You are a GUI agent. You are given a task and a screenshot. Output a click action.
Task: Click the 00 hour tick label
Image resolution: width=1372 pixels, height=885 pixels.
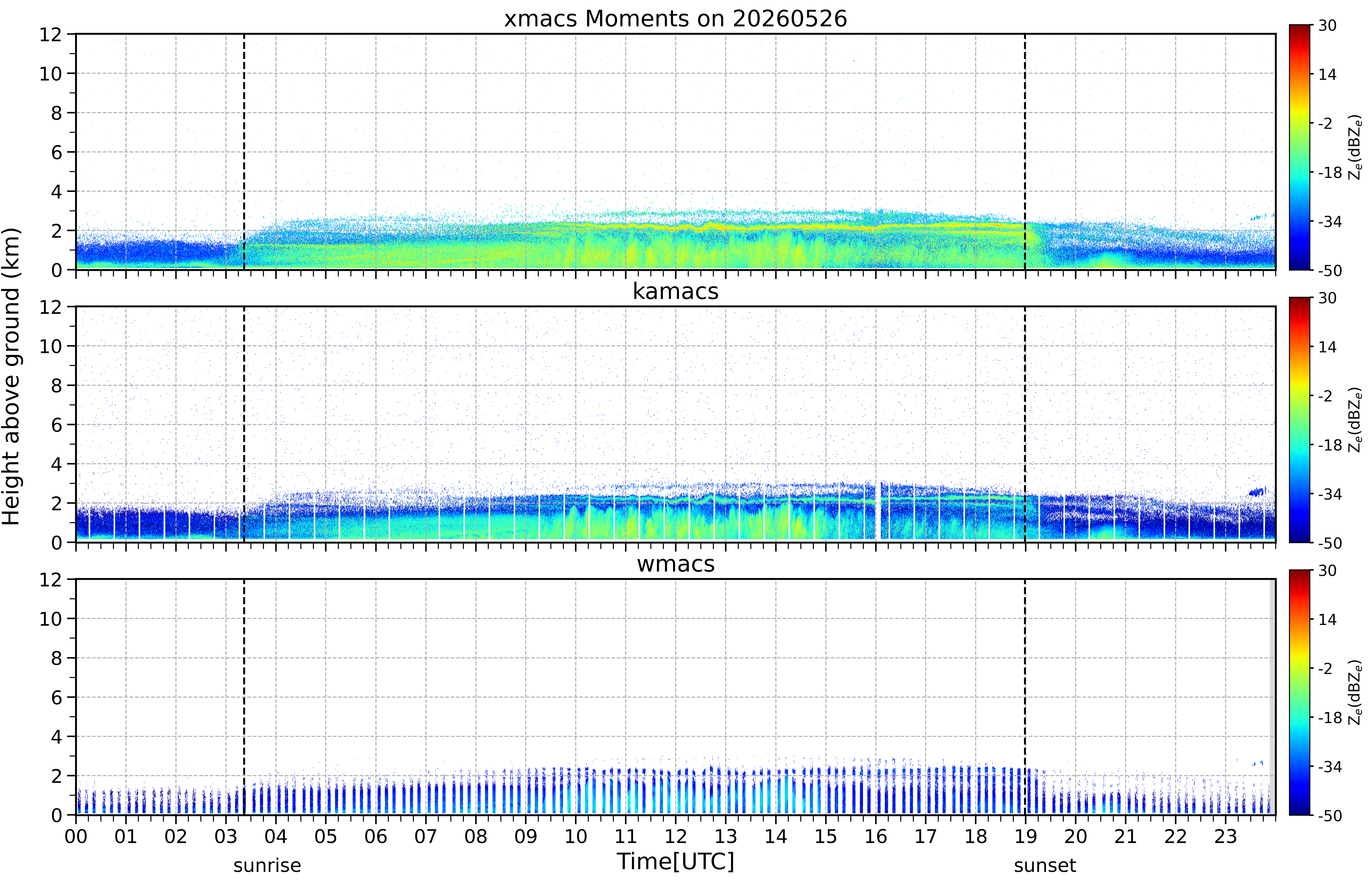[x=76, y=836]
